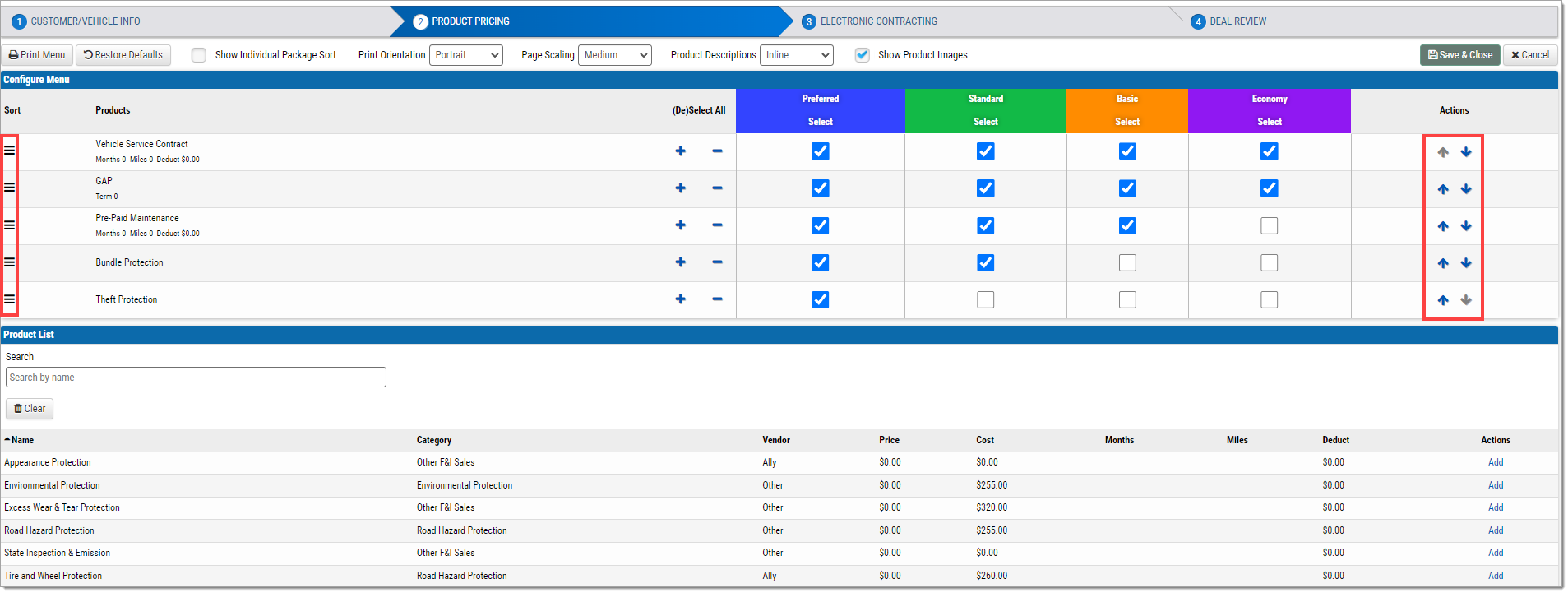The height and width of the screenshot is (593, 1568).
Task: Go to Customer/Vehicle Info step
Action: (x=86, y=21)
